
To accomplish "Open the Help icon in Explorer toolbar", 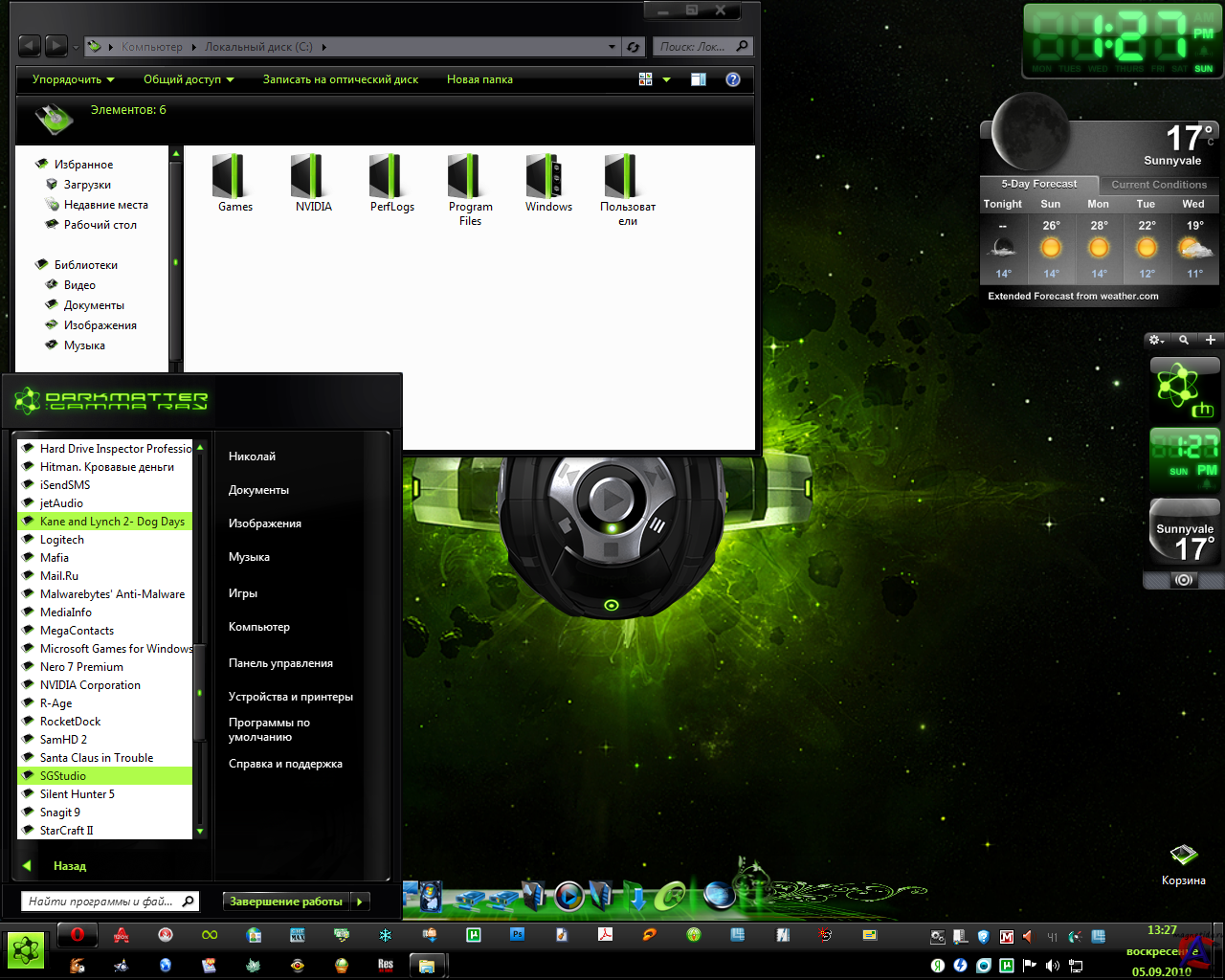I will click(x=733, y=79).
